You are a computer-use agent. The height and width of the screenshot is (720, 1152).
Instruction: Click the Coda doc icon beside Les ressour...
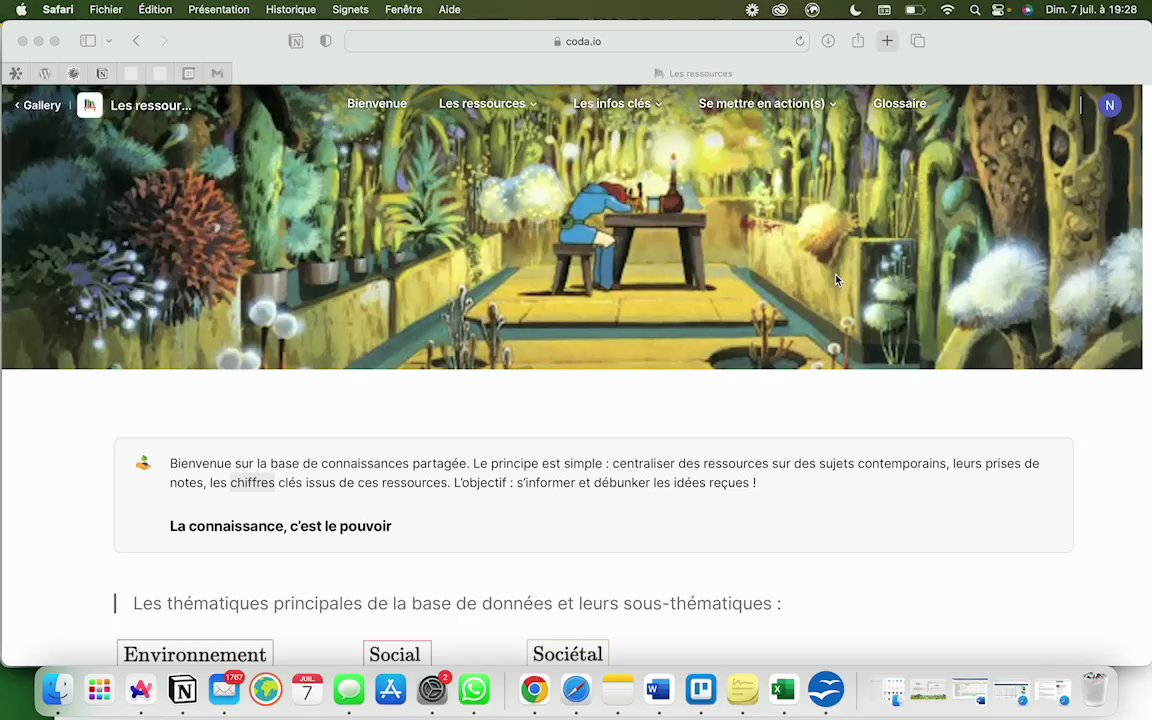click(x=90, y=105)
